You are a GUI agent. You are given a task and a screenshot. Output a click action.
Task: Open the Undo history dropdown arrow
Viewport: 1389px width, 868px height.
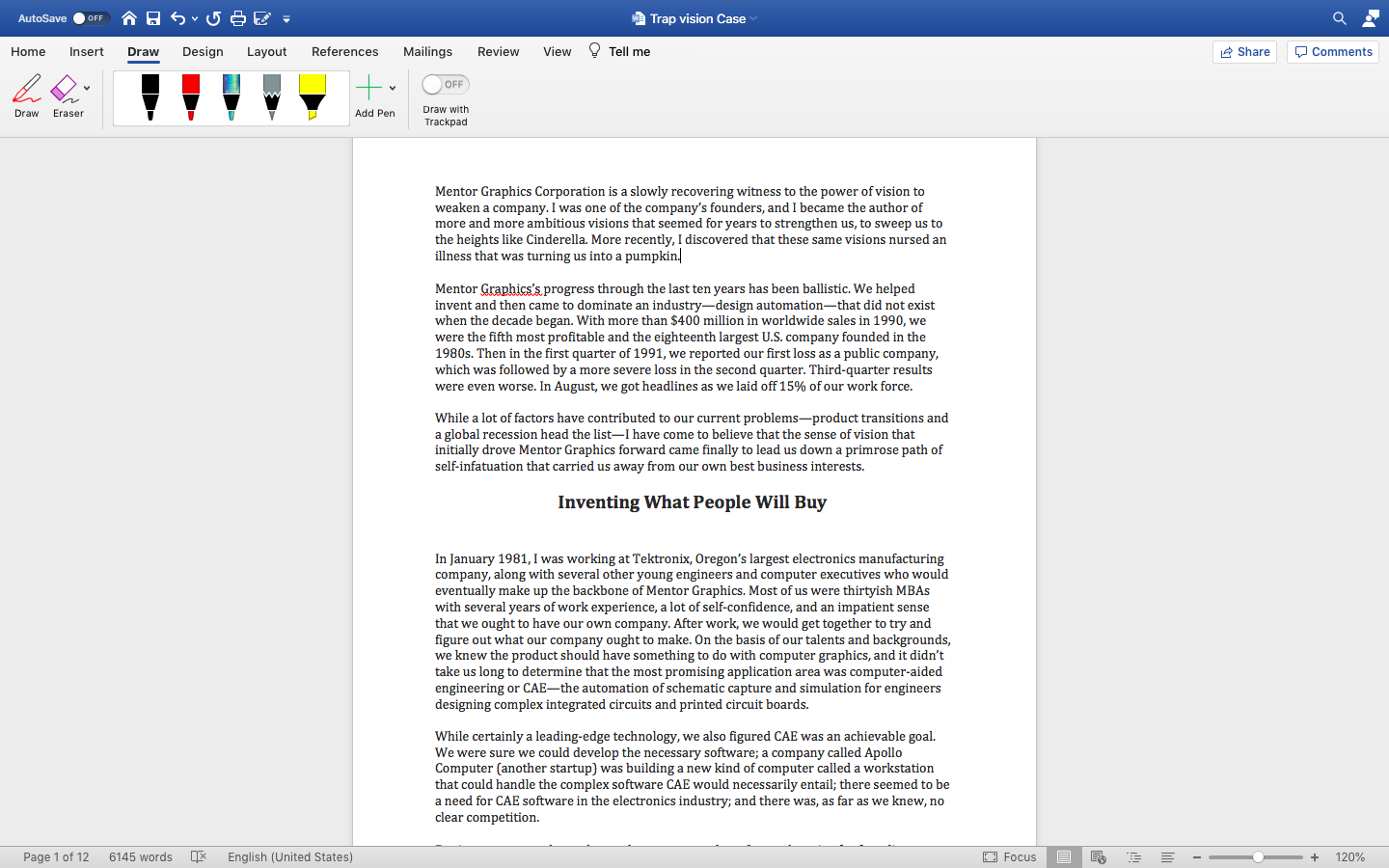(195, 19)
